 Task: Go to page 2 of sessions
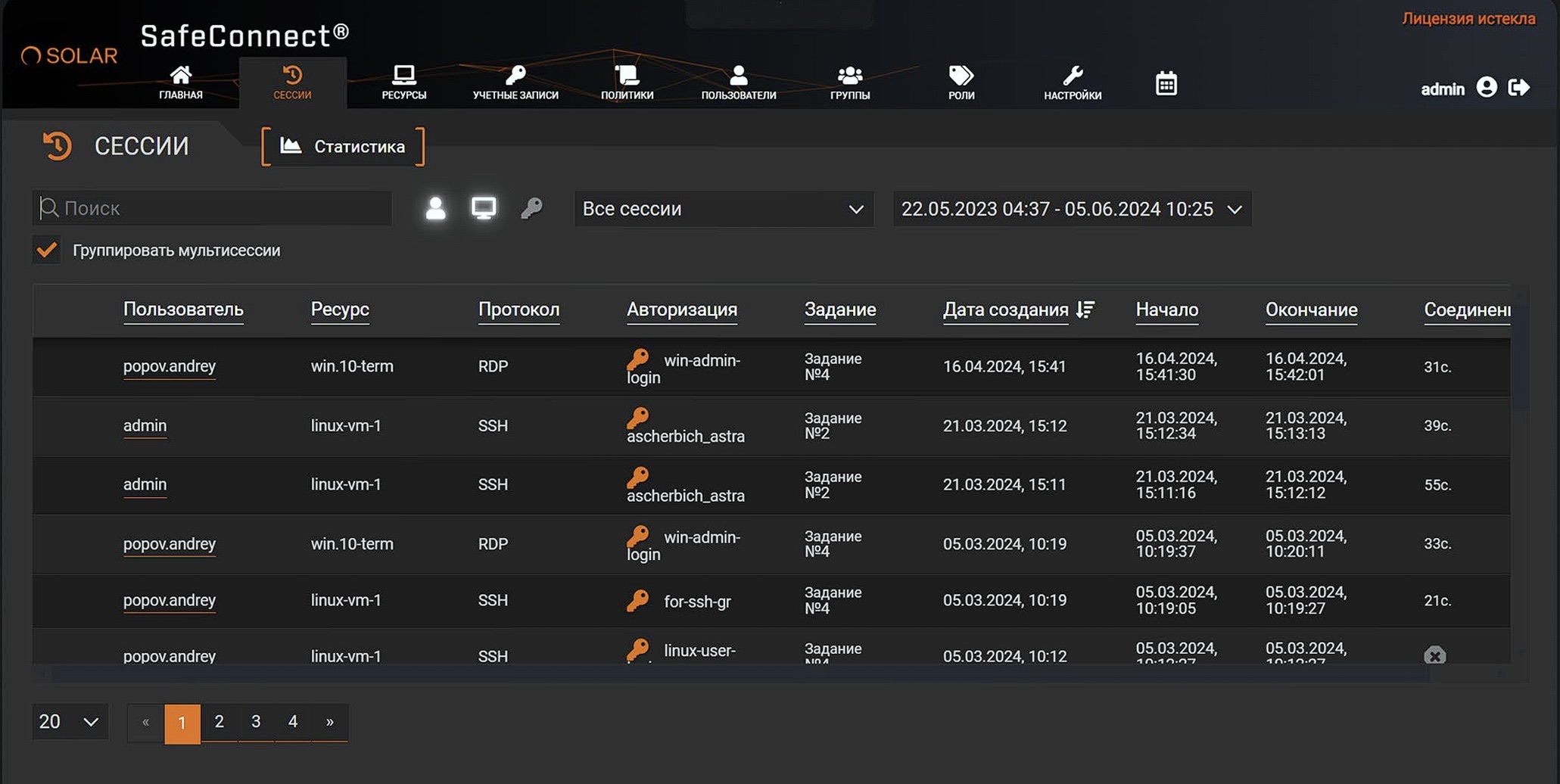pyautogui.click(x=220, y=722)
